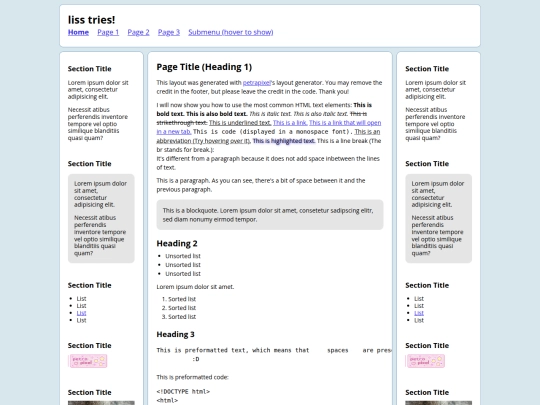Go to Page 3 in navigation
Screen dimensions: 540x405
[169, 32]
